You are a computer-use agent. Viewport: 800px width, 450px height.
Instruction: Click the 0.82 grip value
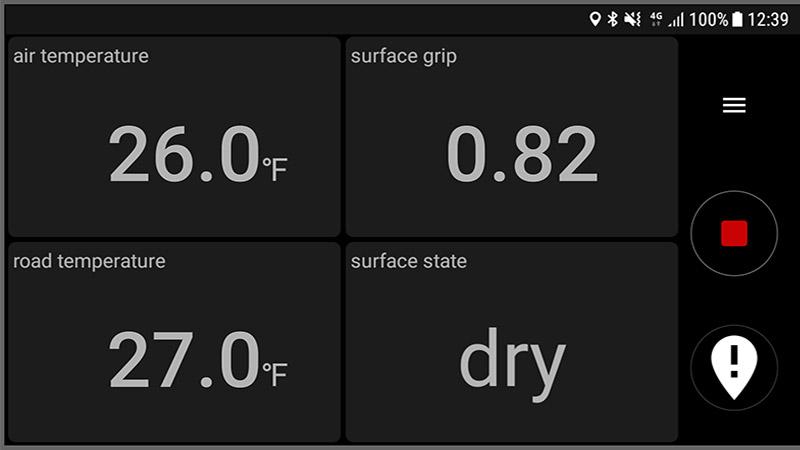click(x=522, y=154)
